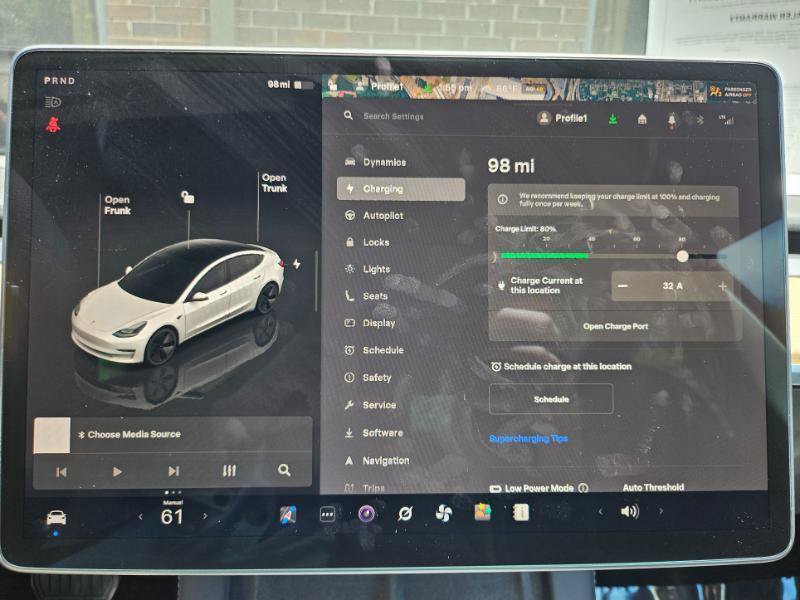Raise cabin temperature with right arrow
Image resolution: width=800 pixels, height=600 pixels.
(x=205, y=516)
